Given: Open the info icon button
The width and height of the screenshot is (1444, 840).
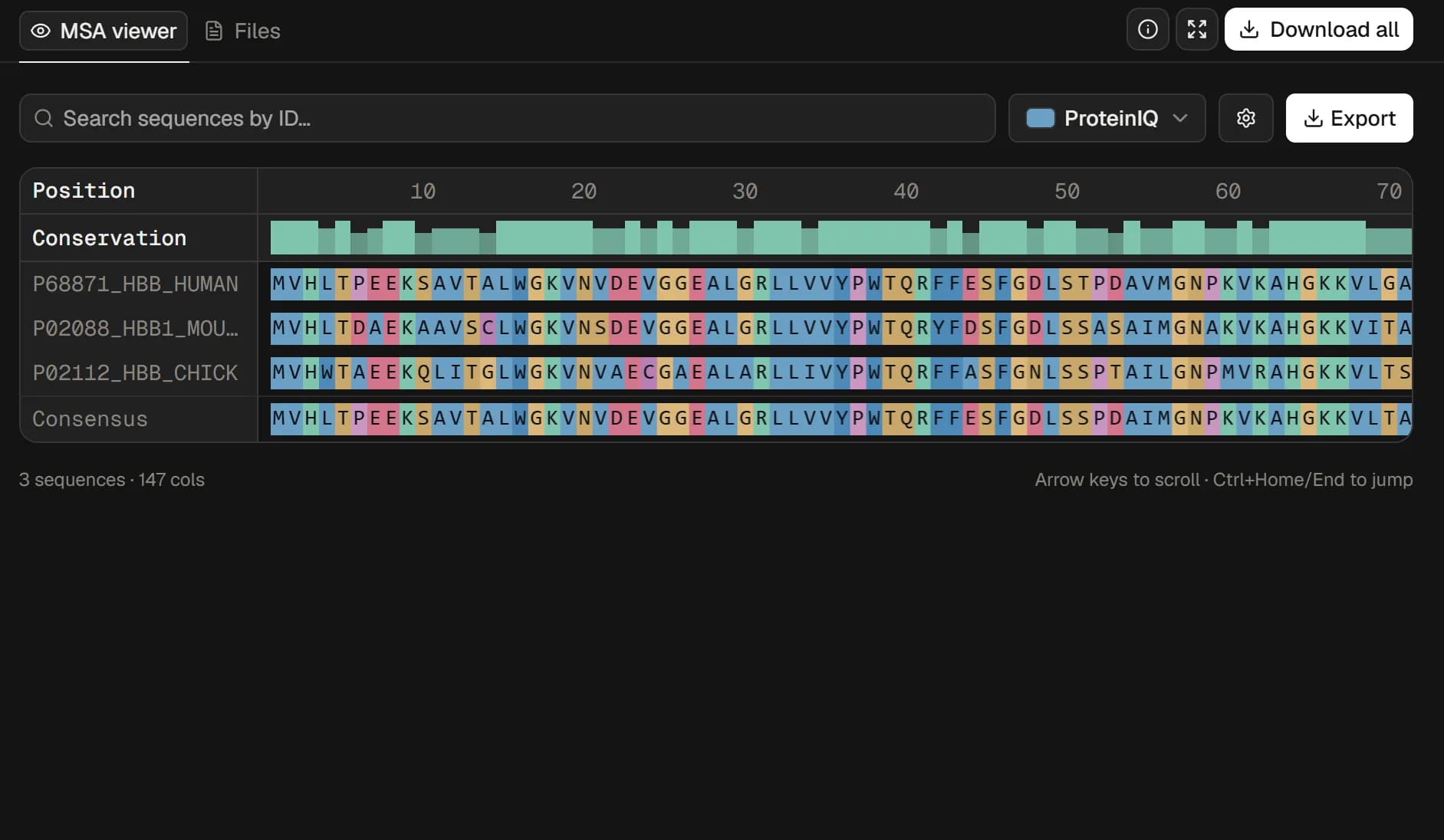Looking at the screenshot, I should click(1147, 30).
